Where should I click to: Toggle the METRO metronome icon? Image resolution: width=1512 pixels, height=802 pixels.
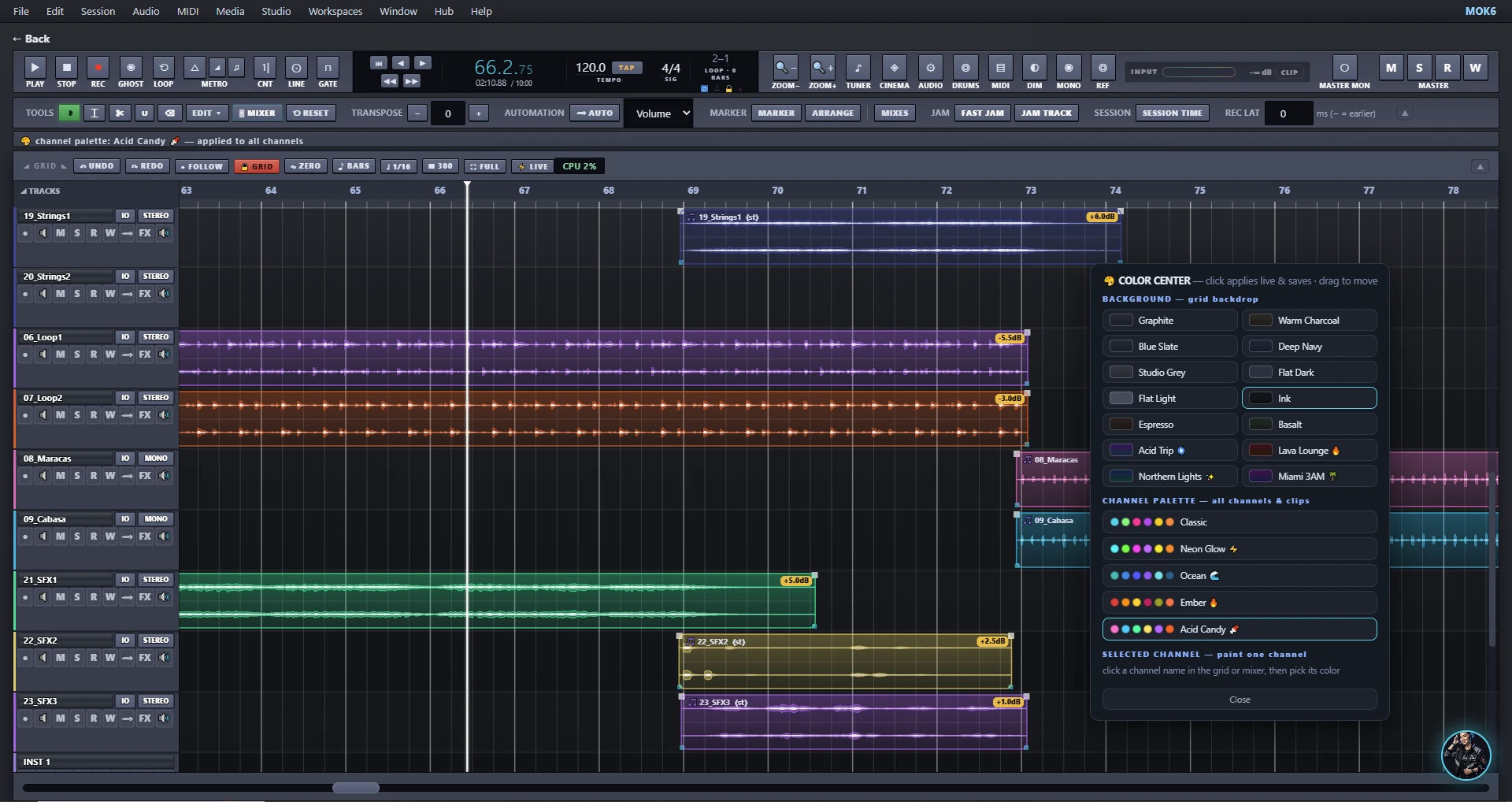[194, 68]
